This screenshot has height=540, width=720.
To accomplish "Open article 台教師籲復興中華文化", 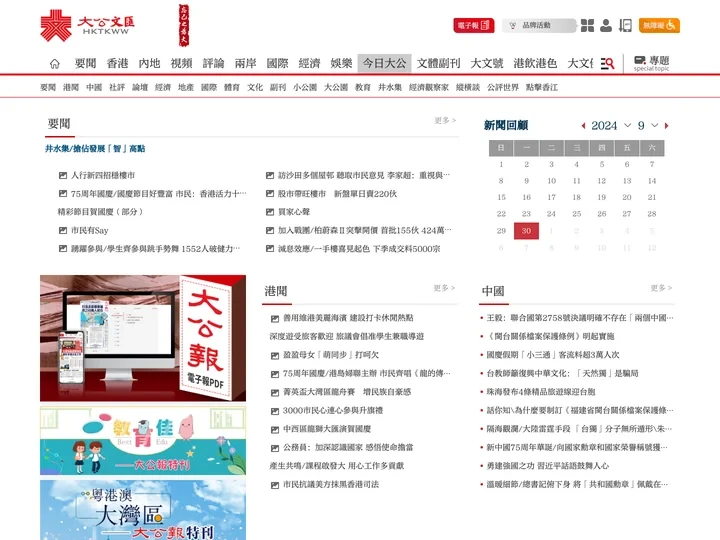I will [562, 374].
